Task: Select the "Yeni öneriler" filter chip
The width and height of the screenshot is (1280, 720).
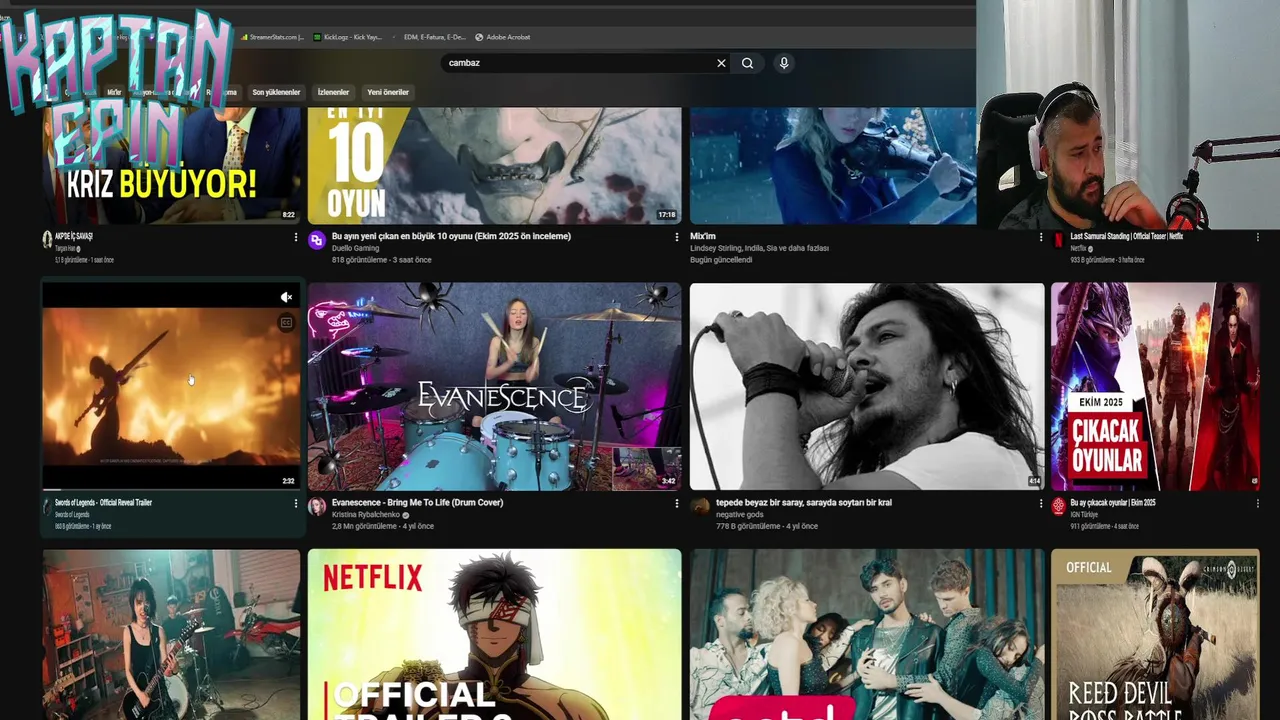Action: click(388, 92)
